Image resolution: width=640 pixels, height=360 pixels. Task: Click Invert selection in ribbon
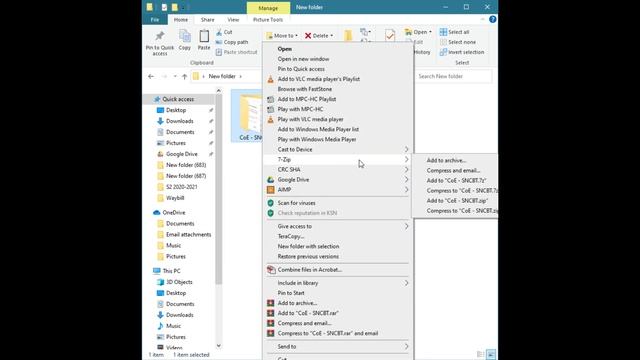(x=462, y=52)
